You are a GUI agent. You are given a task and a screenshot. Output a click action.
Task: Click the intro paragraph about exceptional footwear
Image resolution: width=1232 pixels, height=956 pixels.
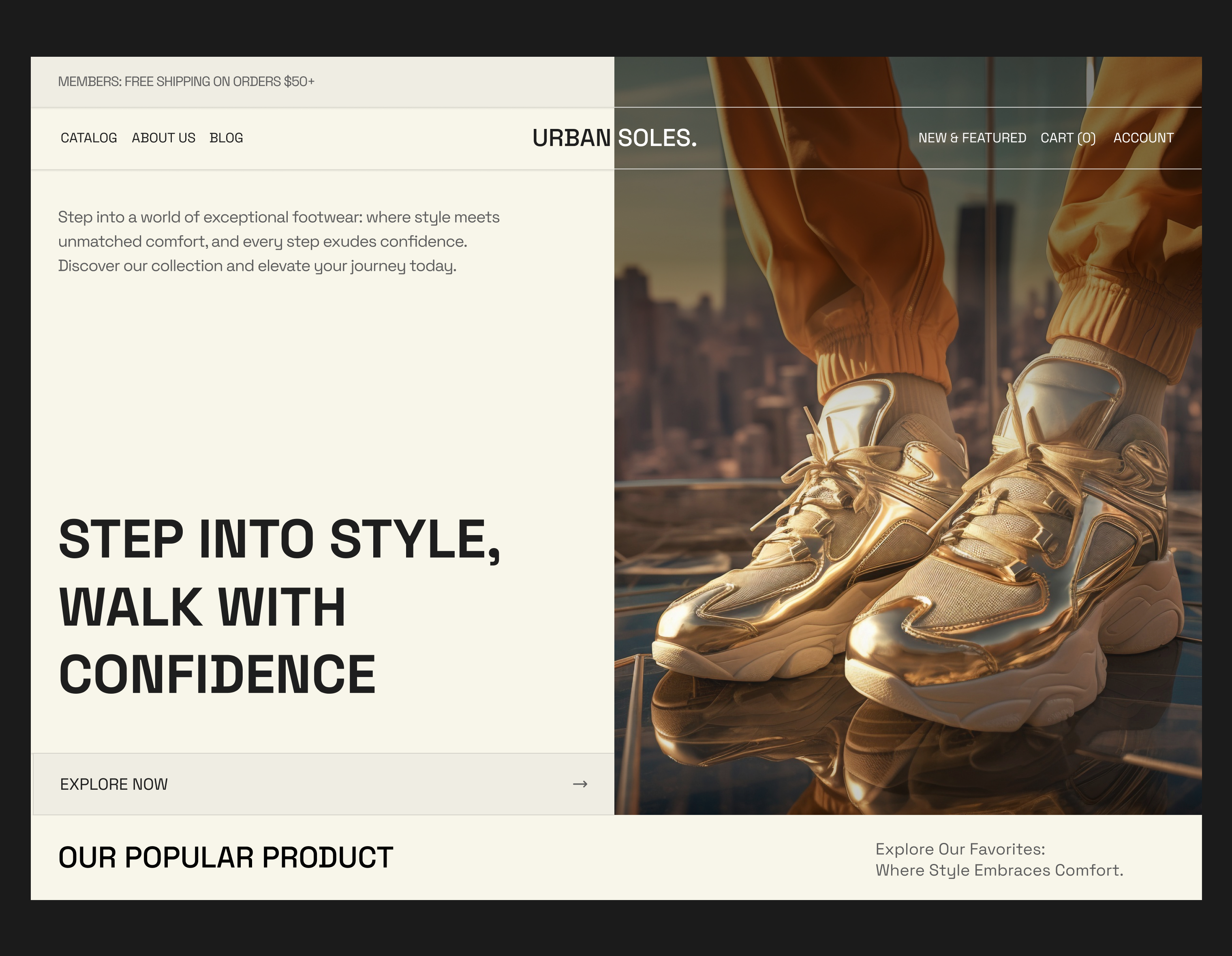pos(279,242)
